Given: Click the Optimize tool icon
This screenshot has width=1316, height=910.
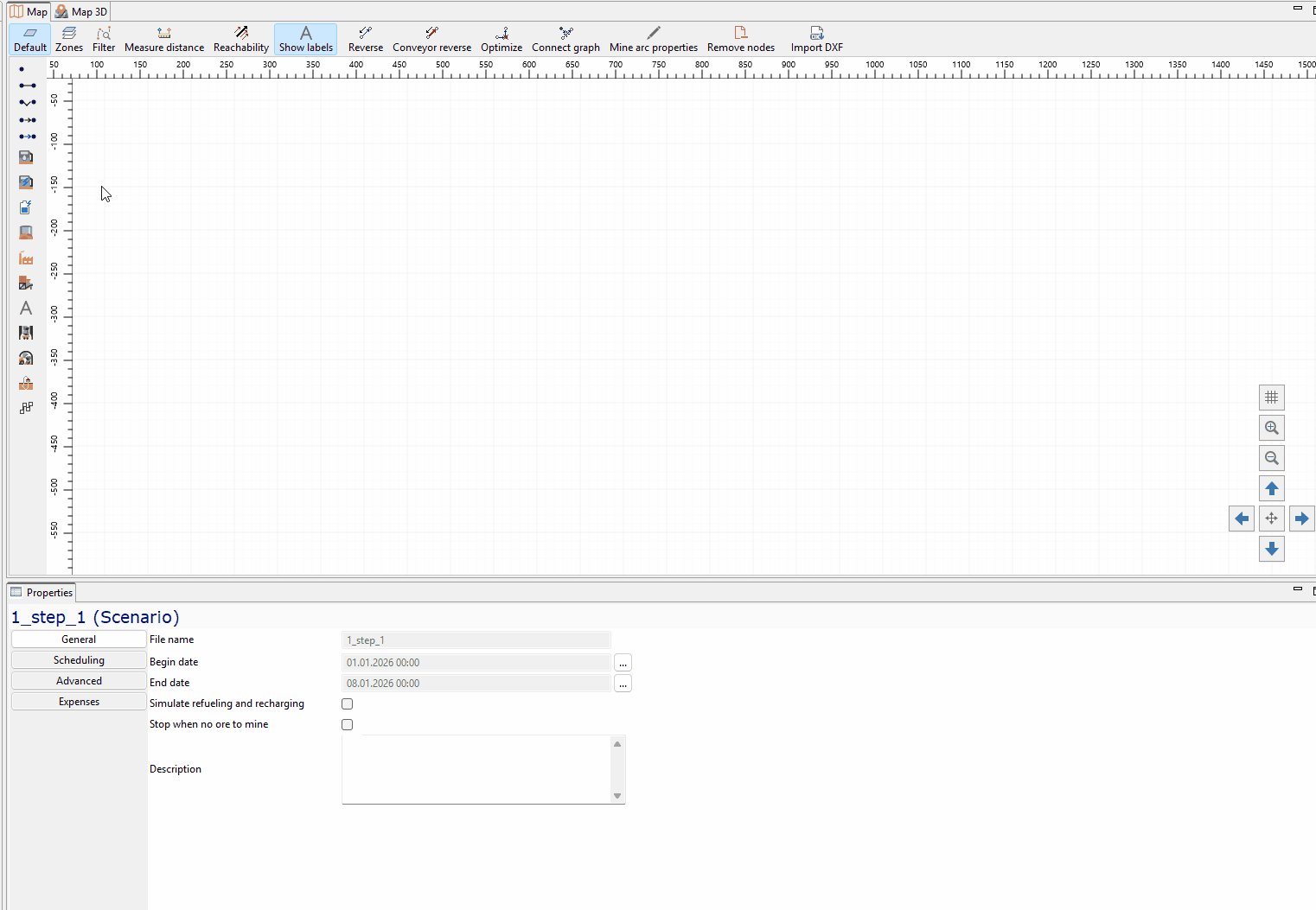Looking at the screenshot, I should 501,40.
